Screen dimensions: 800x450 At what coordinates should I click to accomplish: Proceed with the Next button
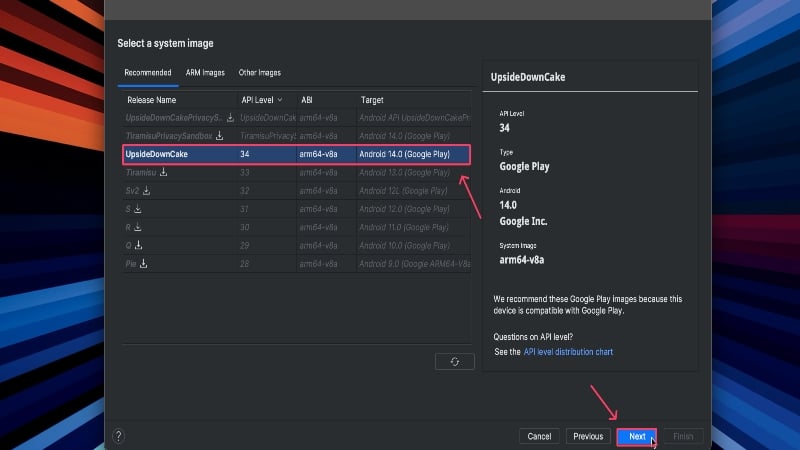tap(637, 436)
